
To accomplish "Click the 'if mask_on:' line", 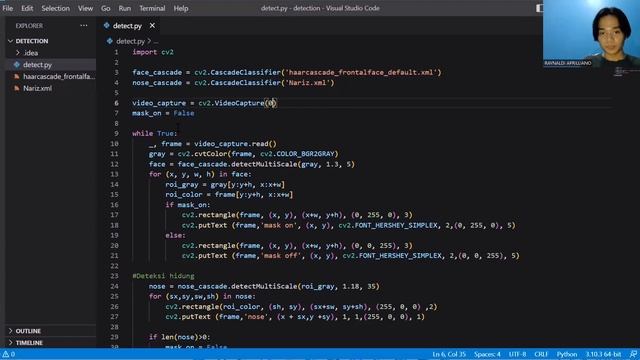I will pos(188,204).
